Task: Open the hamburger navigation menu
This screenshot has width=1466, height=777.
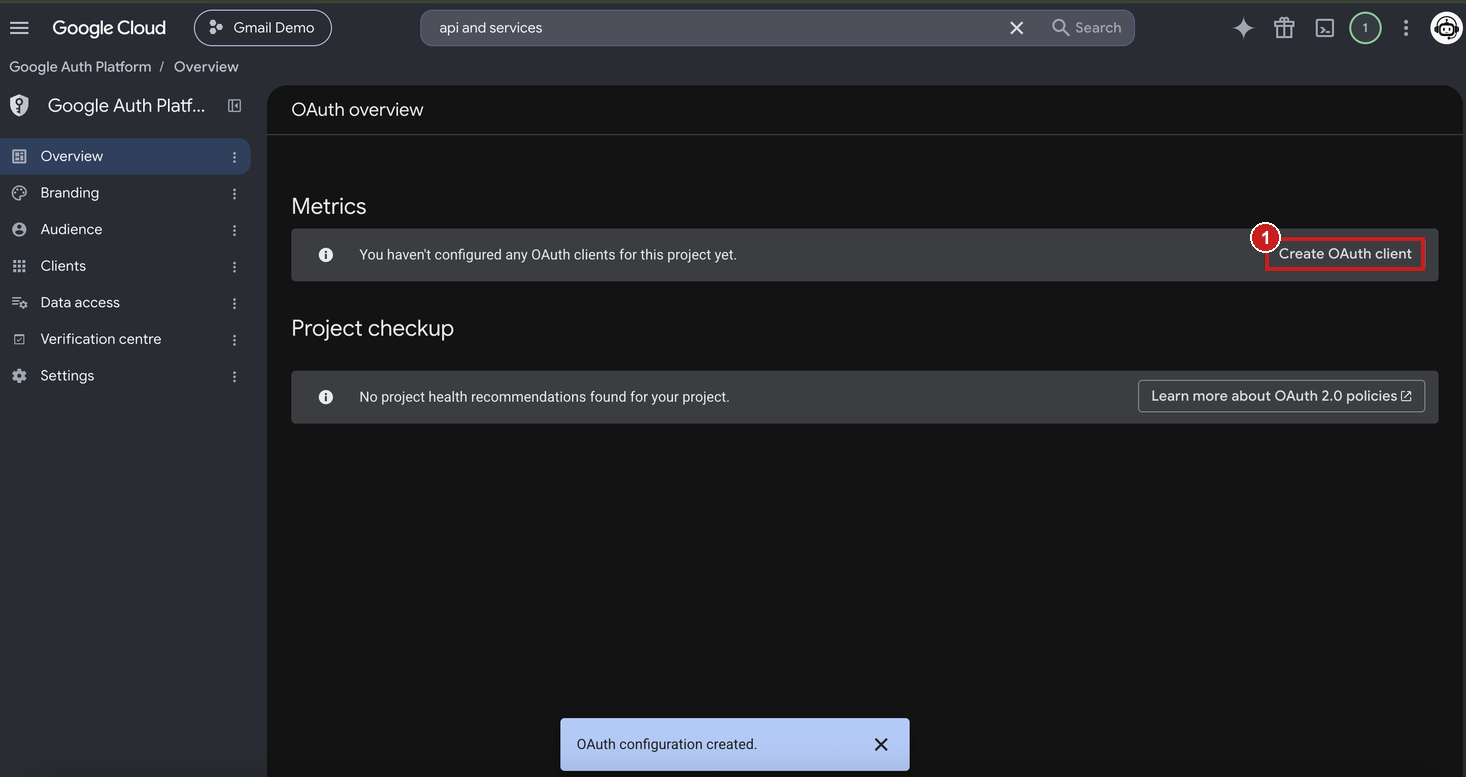Action: pyautogui.click(x=19, y=28)
